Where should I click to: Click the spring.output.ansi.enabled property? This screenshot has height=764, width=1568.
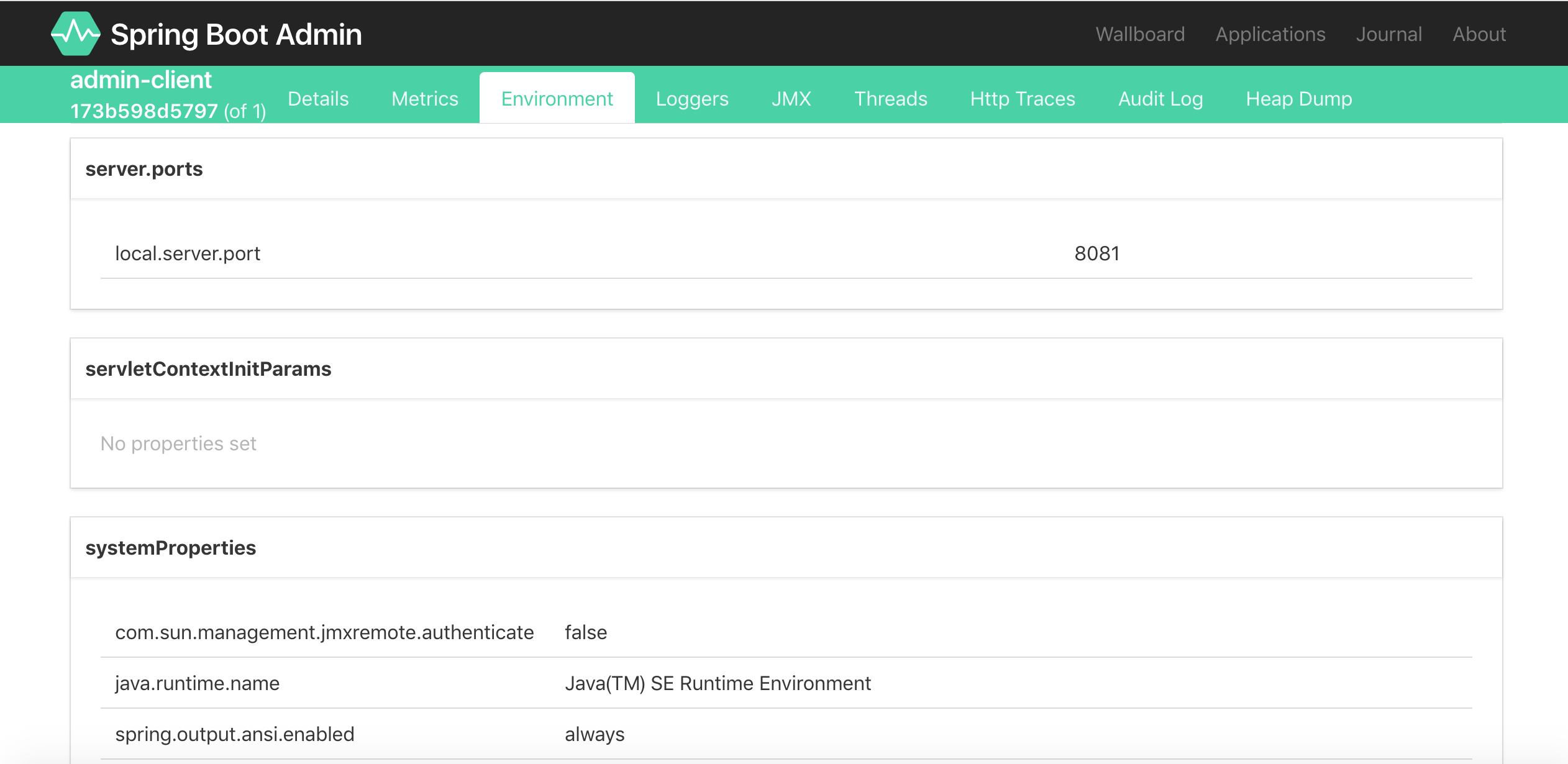[x=235, y=734]
